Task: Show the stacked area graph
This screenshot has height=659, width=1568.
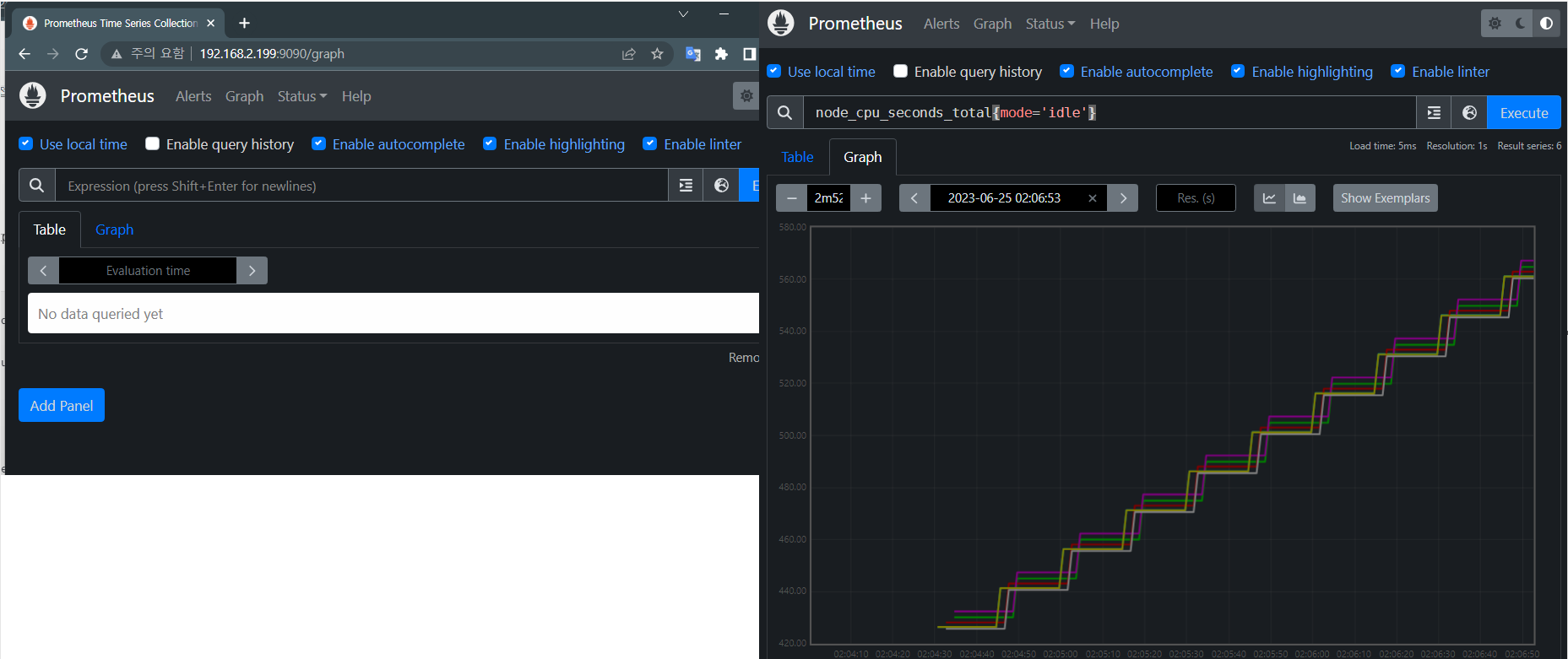Action: [x=1299, y=198]
